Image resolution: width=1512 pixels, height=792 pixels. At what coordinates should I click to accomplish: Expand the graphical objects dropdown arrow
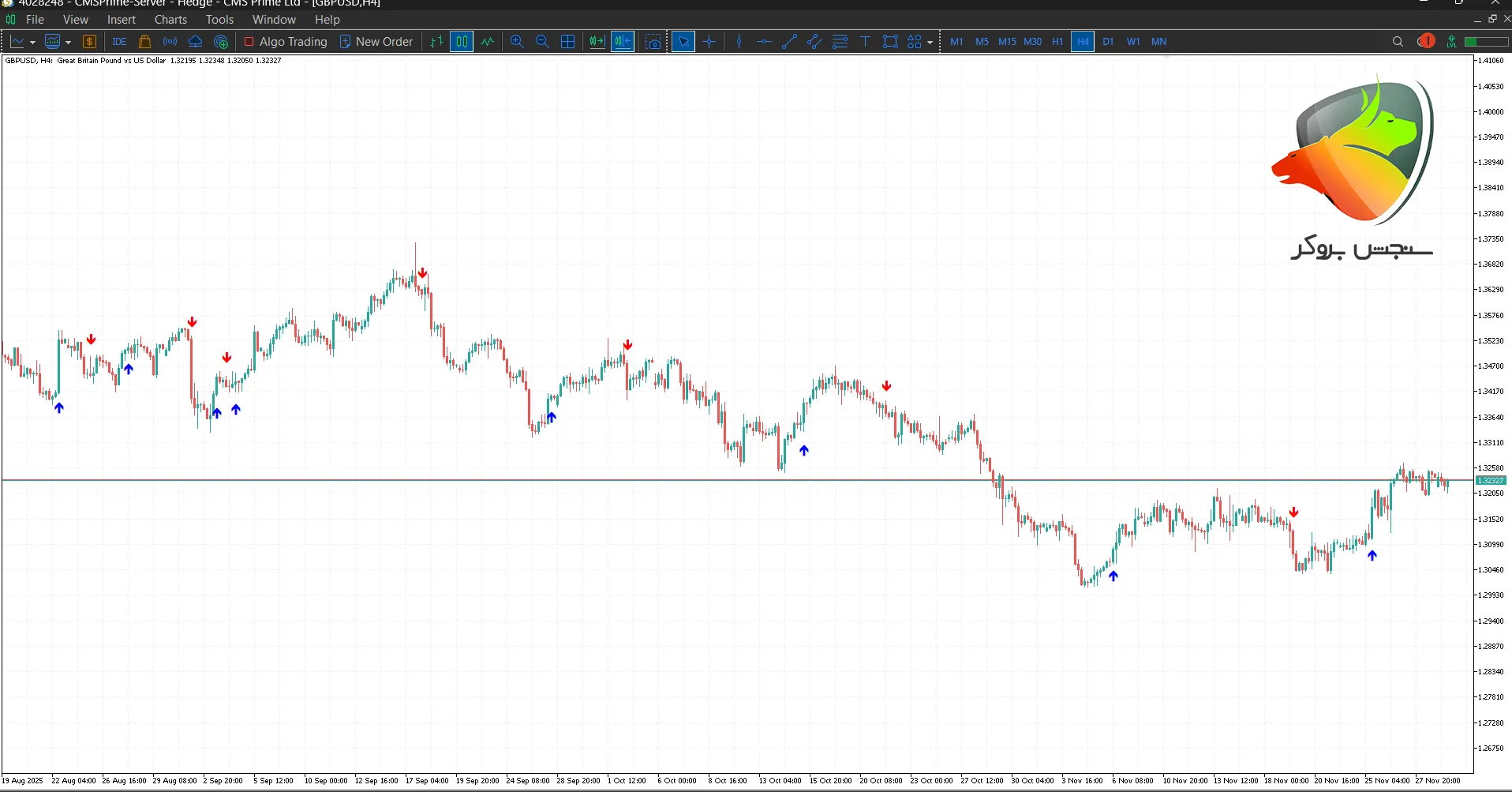point(930,43)
